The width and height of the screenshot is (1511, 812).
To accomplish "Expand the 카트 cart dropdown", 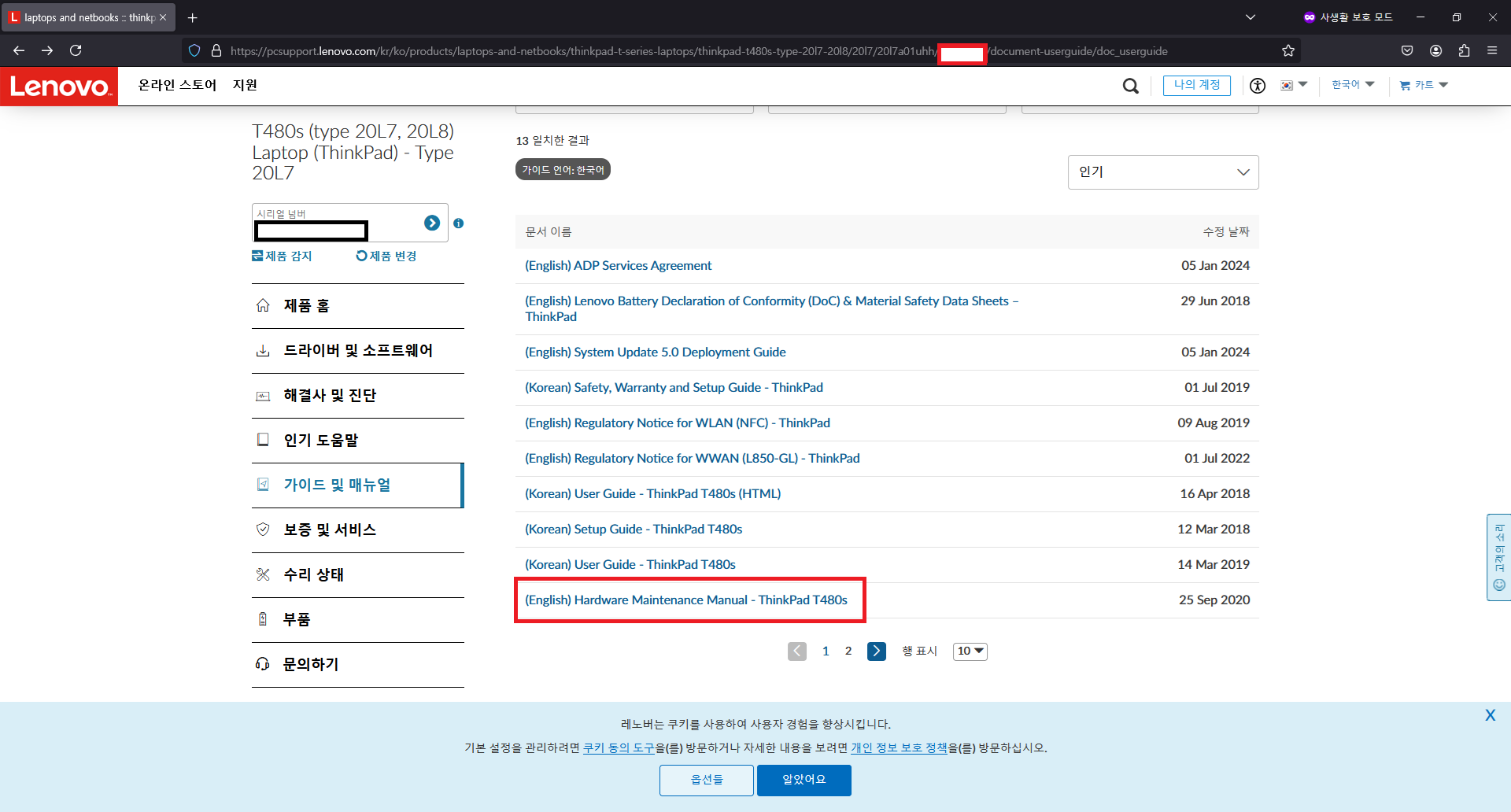I will point(1424,85).
